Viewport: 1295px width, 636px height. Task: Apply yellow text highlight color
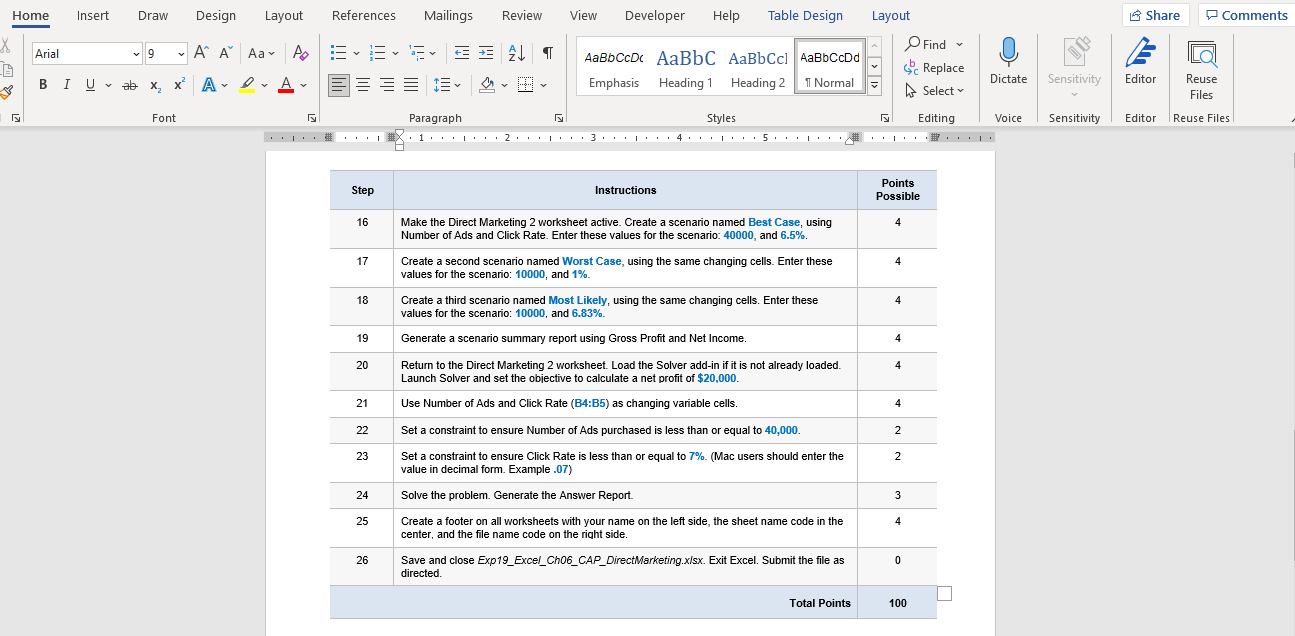(x=248, y=85)
